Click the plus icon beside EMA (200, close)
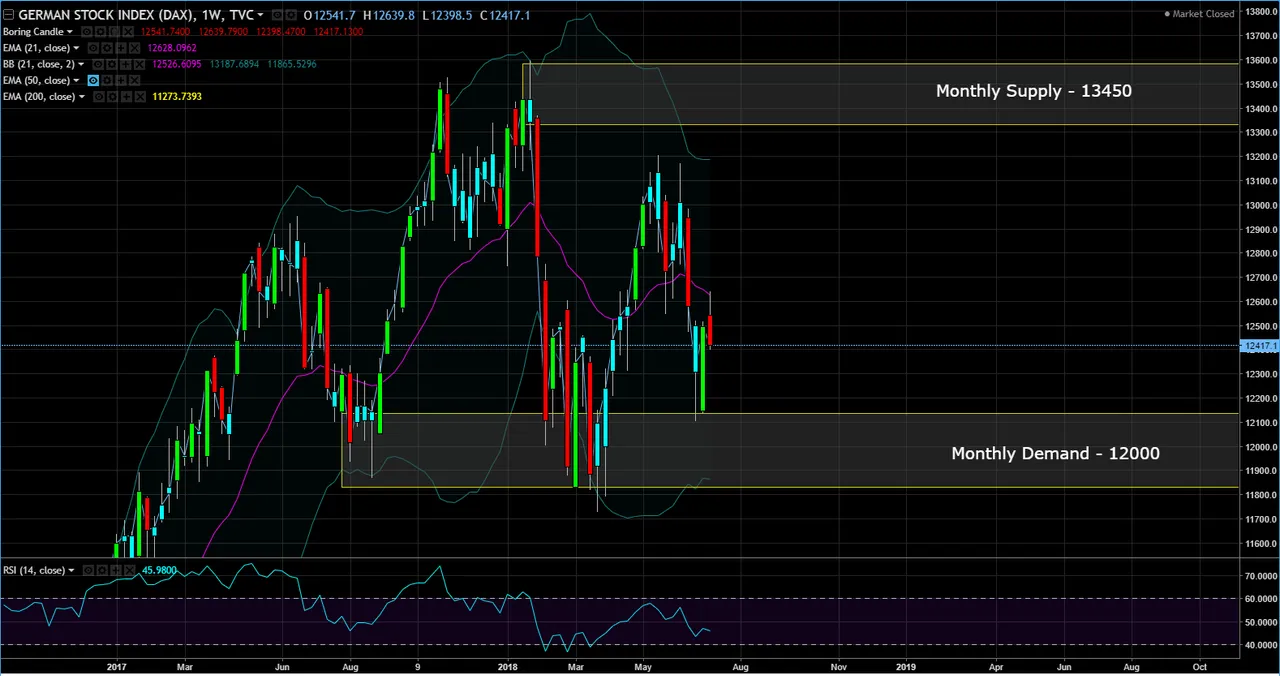The height and width of the screenshot is (676, 1280). 126,97
